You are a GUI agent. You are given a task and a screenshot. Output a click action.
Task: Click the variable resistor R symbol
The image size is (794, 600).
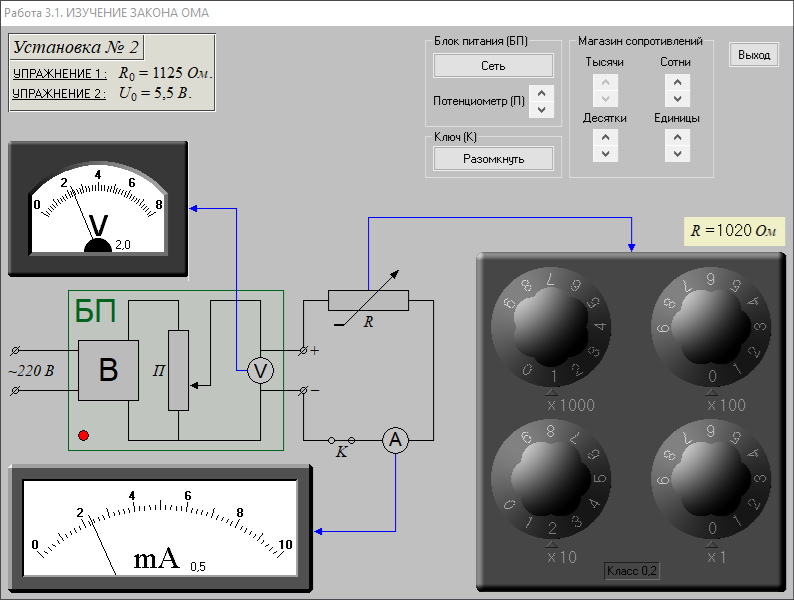(368, 300)
